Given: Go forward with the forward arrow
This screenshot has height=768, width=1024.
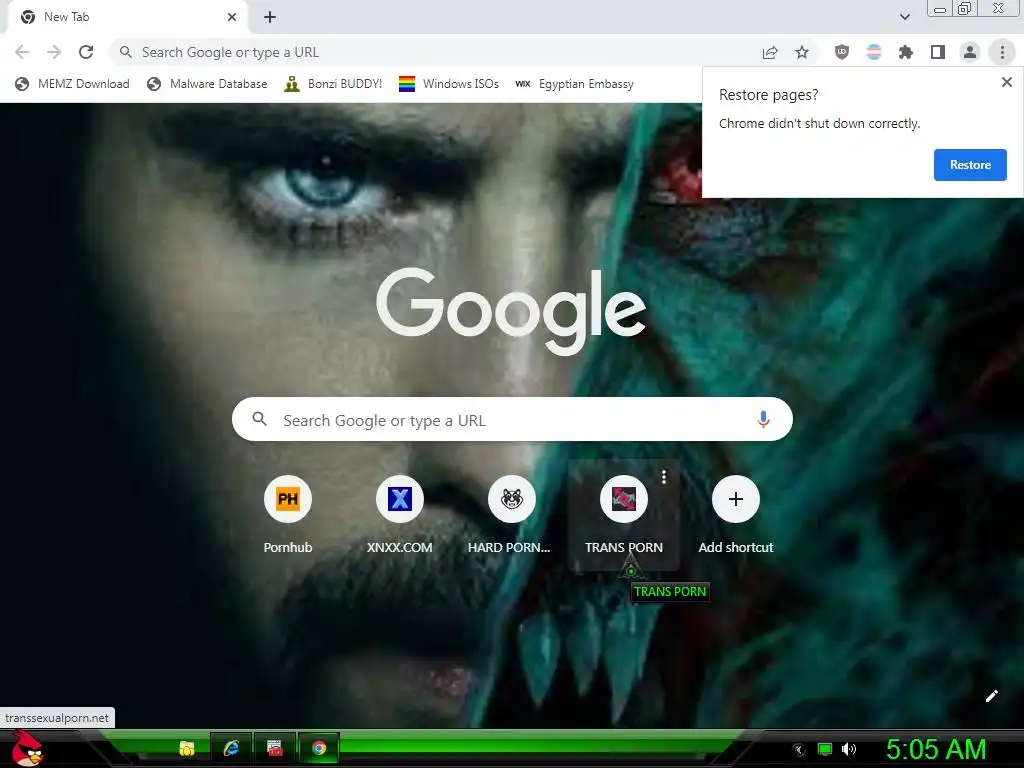Looking at the screenshot, I should pyautogui.click(x=54, y=52).
